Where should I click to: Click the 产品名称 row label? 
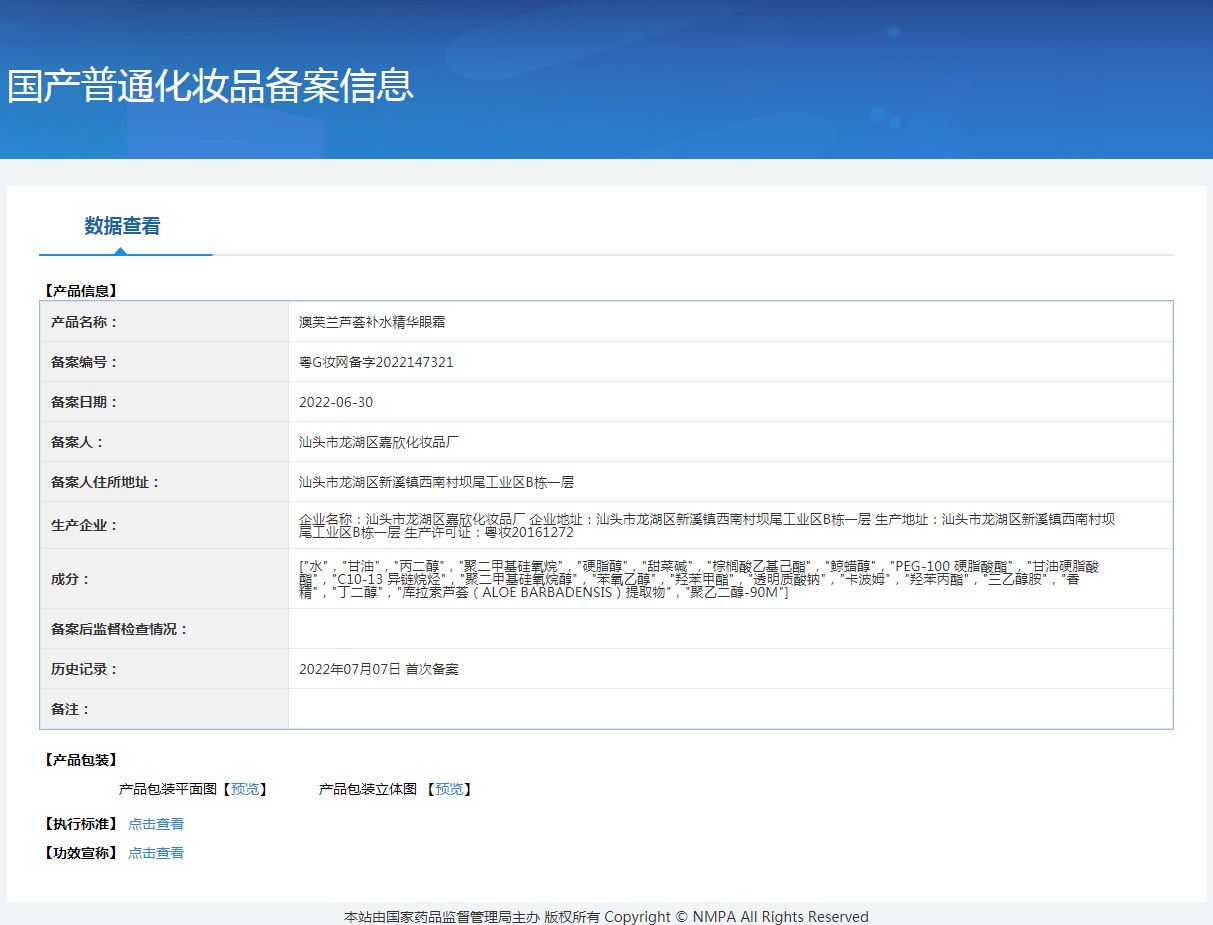click(85, 322)
